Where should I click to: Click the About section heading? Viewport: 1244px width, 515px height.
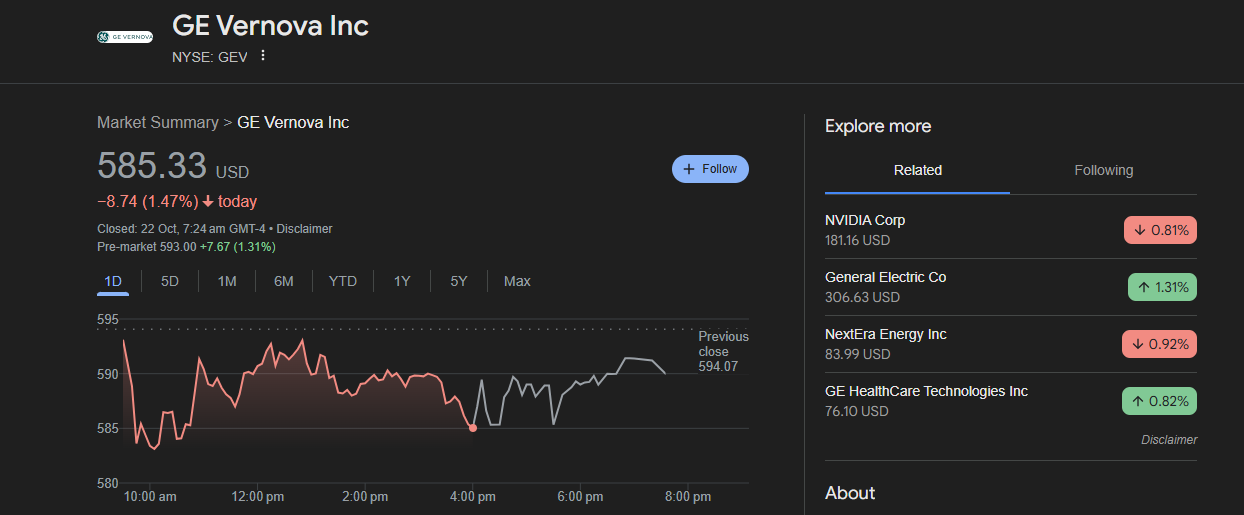(x=850, y=493)
